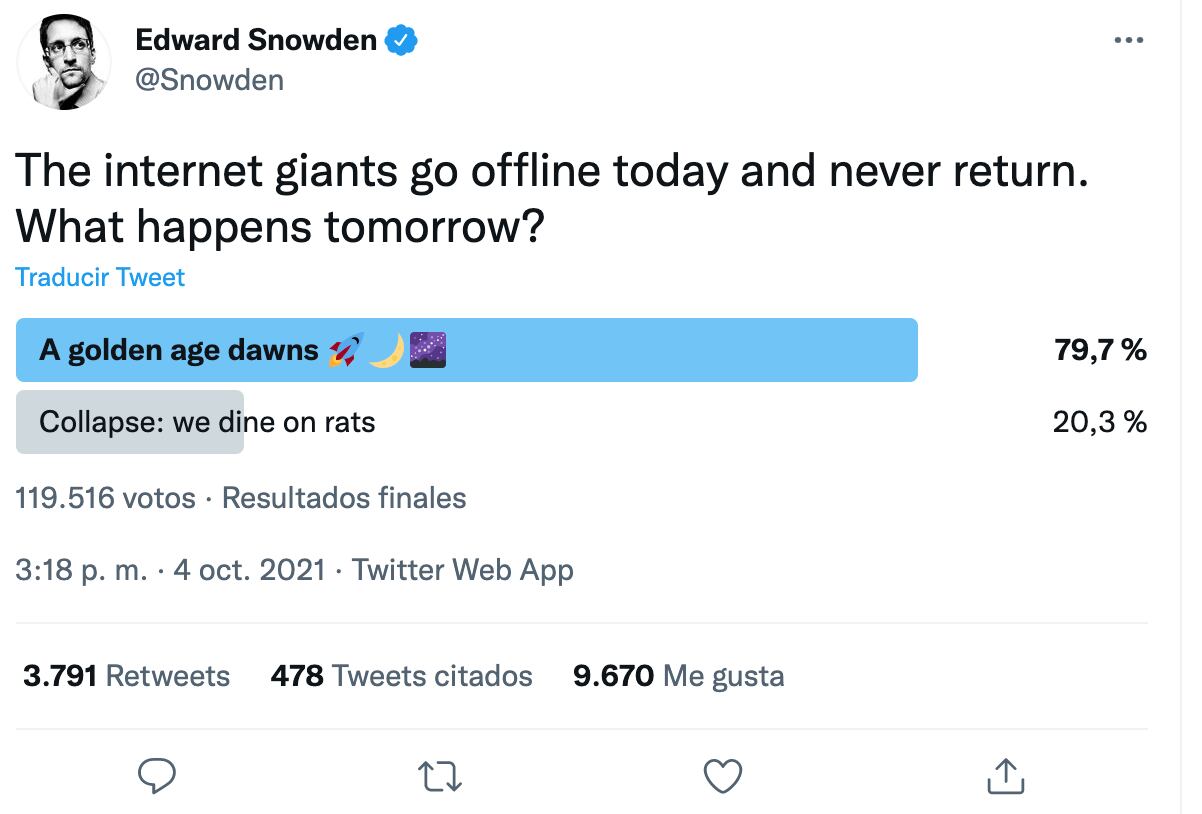Image resolution: width=1202 pixels, height=814 pixels.
Task: Click the blue verified badge
Action: [402, 41]
